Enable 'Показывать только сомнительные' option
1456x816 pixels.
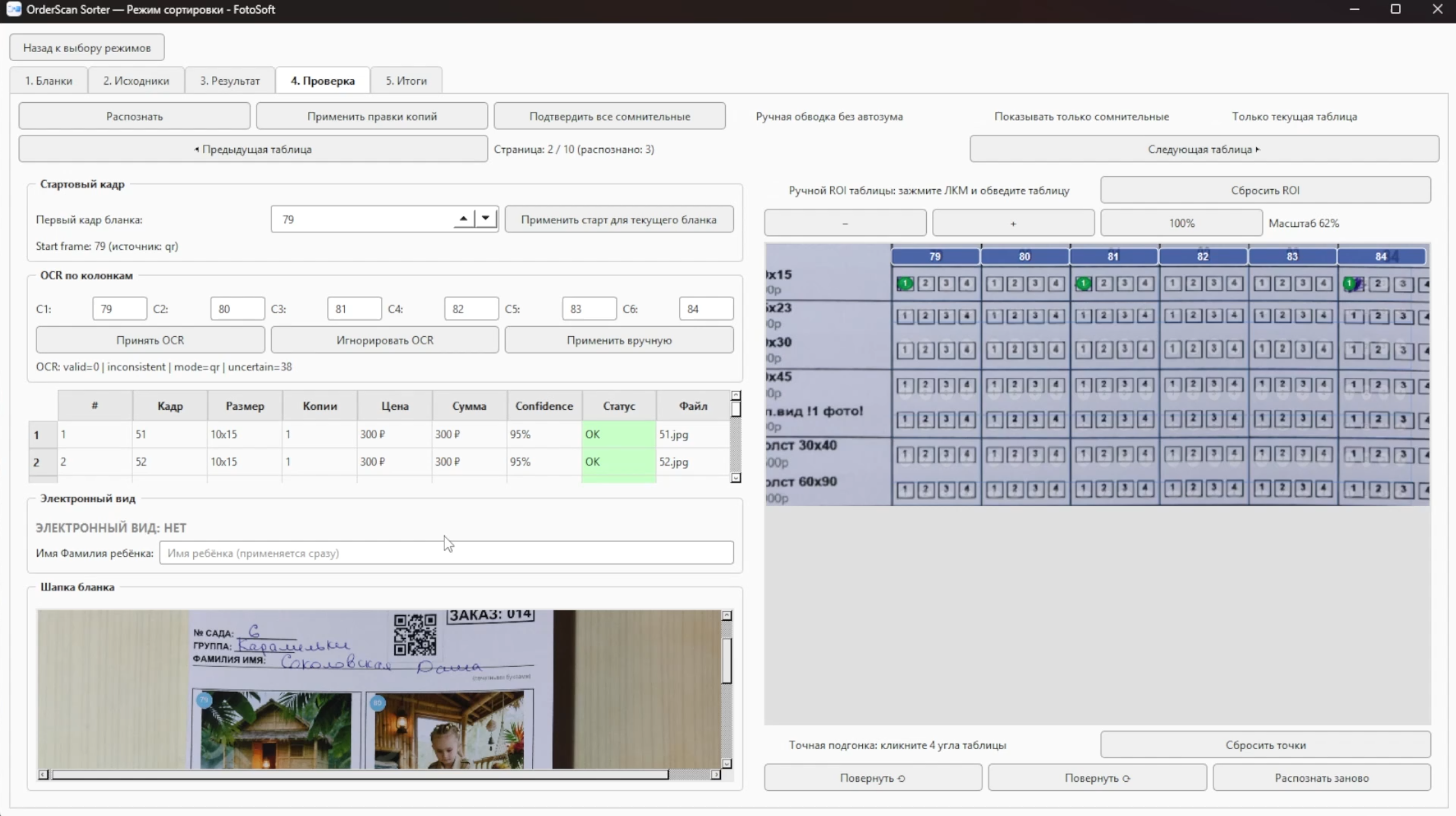pyautogui.click(x=1081, y=117)
